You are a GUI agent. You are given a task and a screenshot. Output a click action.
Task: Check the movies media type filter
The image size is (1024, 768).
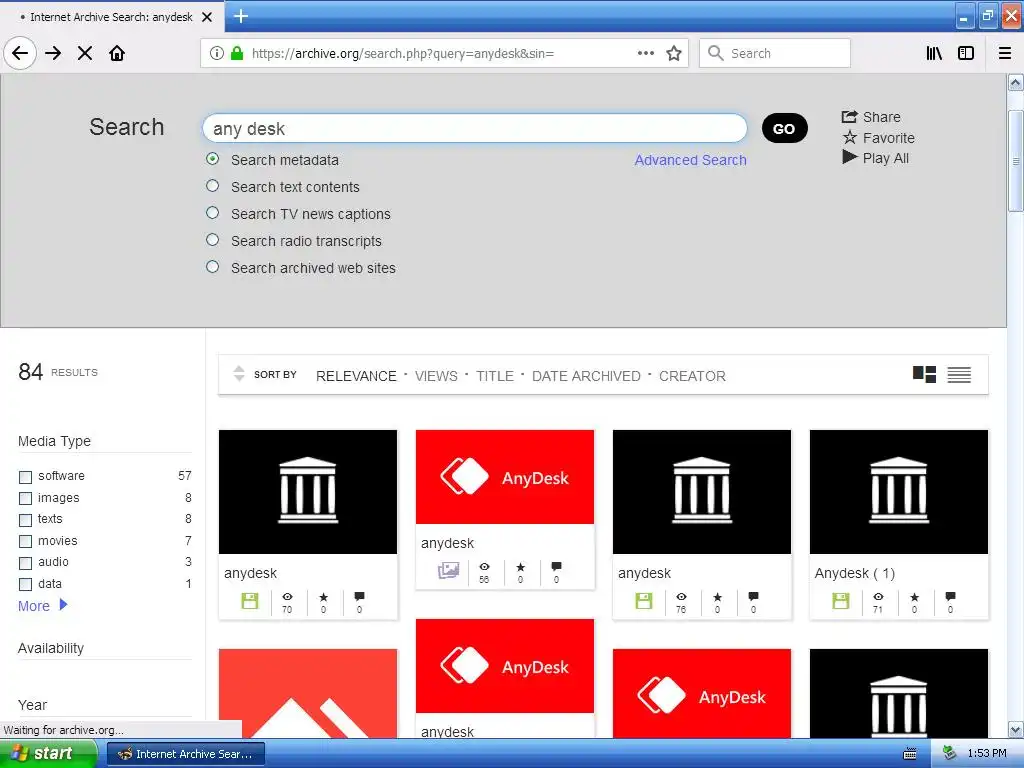tap(25, 541)
